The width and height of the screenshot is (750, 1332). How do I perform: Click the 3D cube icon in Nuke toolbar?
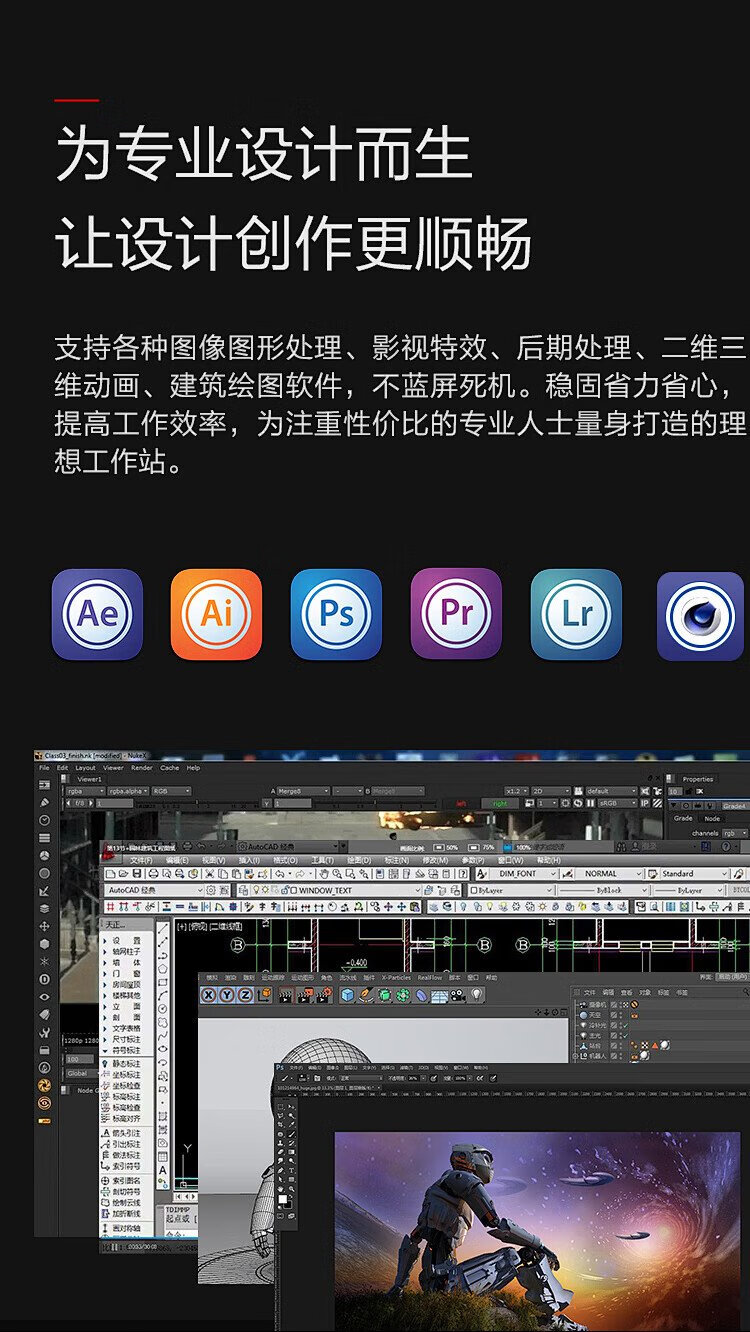(44, 944)
